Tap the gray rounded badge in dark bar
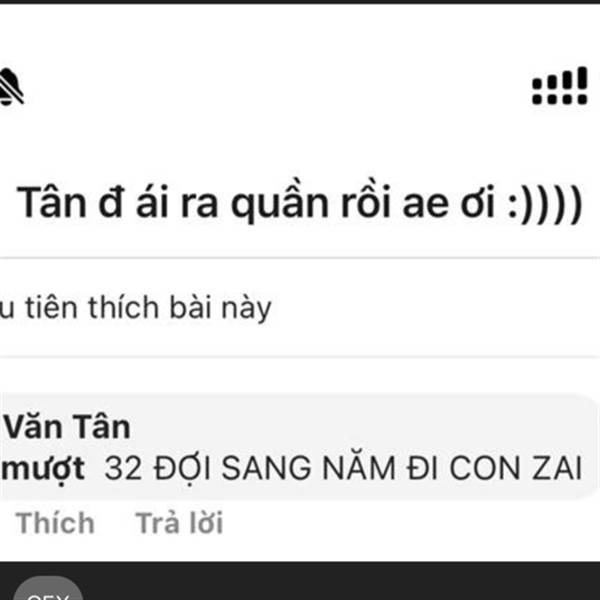Viewport: 600px width, 600px height. point(48,588)
